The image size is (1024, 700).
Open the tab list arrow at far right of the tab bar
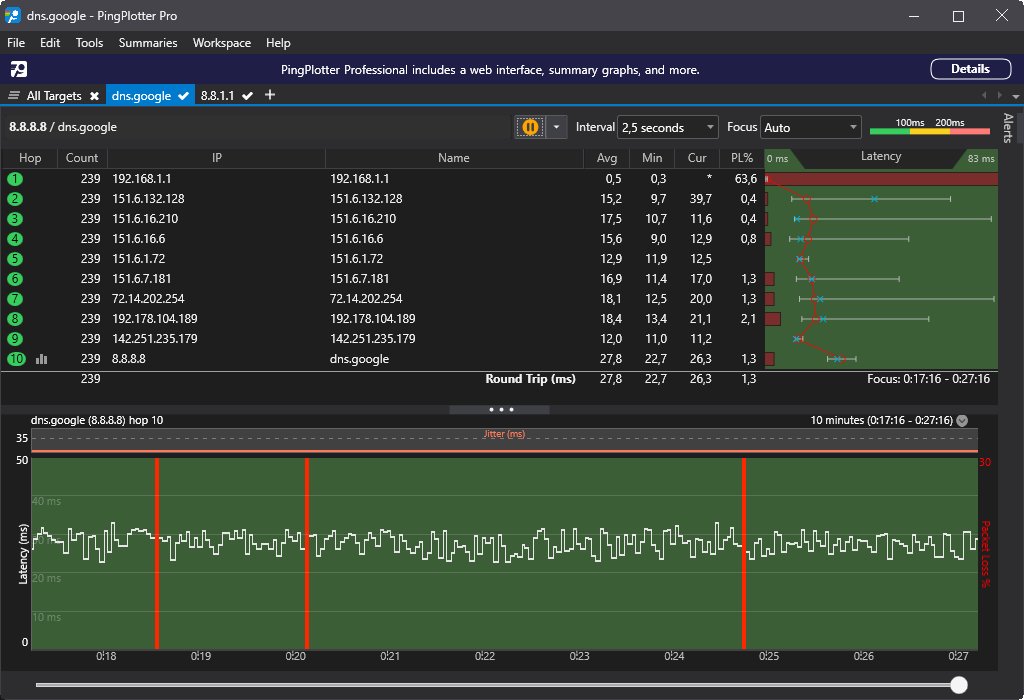click(1016, 96)
